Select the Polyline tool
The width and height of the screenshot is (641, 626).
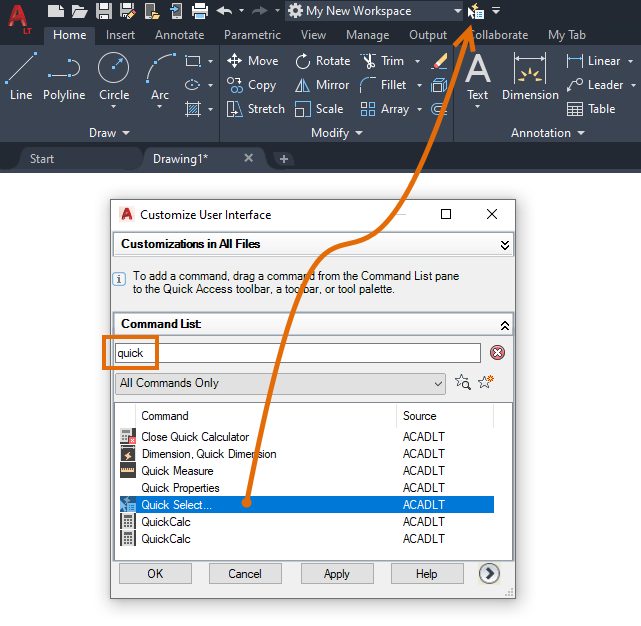[64, 76]
